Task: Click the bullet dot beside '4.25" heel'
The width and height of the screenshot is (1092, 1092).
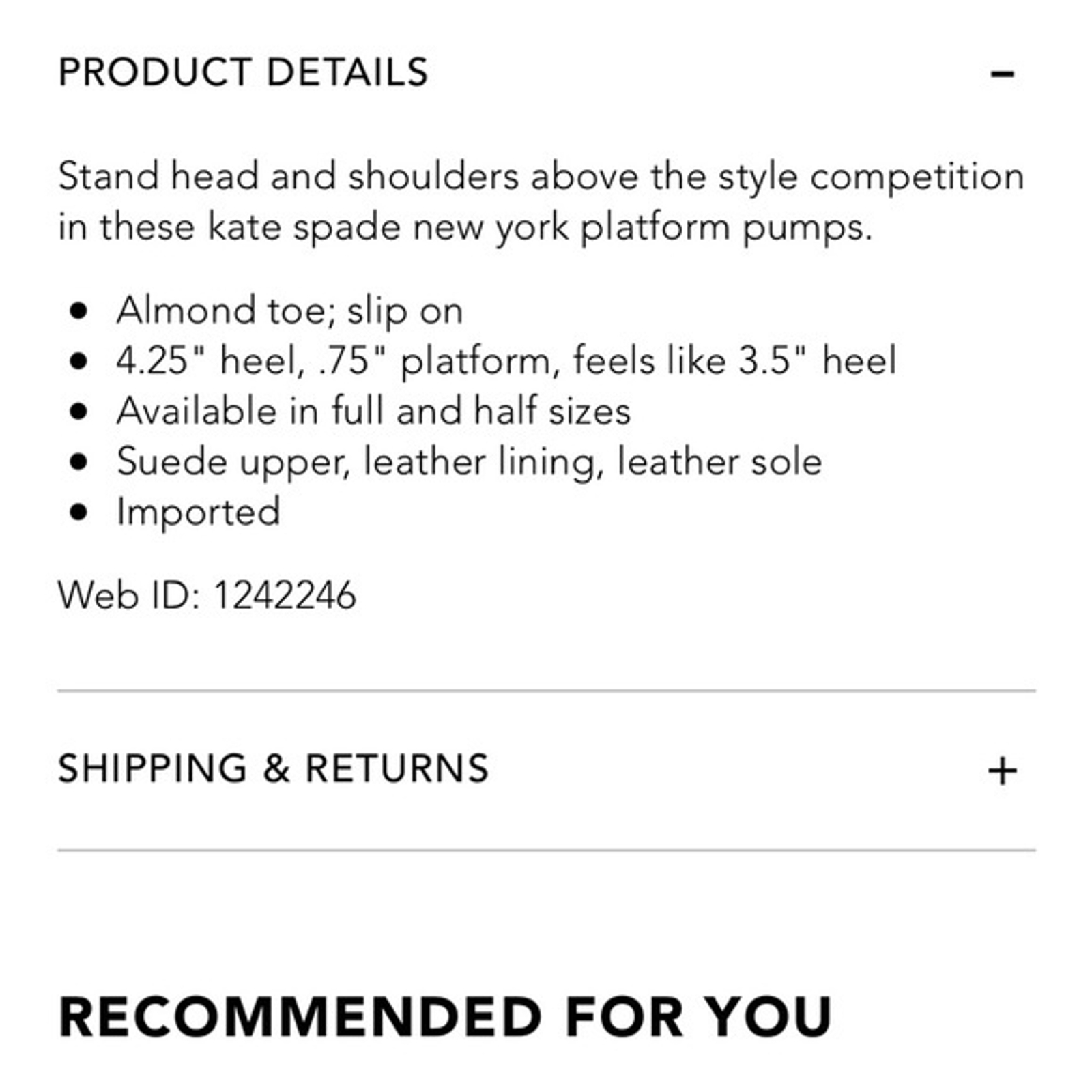Action: click(79, 361)
